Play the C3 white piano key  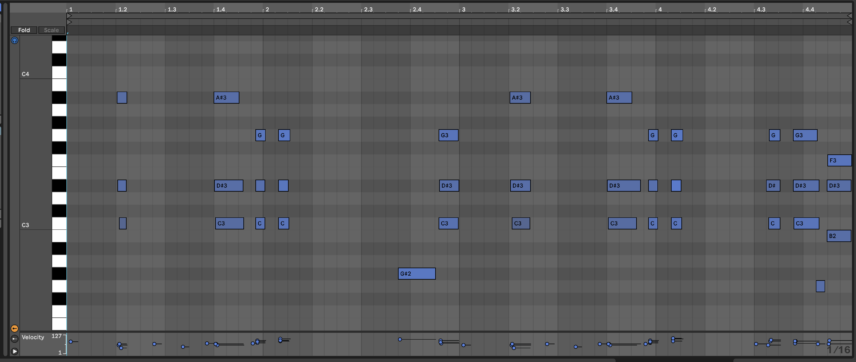tap(59, 223)
